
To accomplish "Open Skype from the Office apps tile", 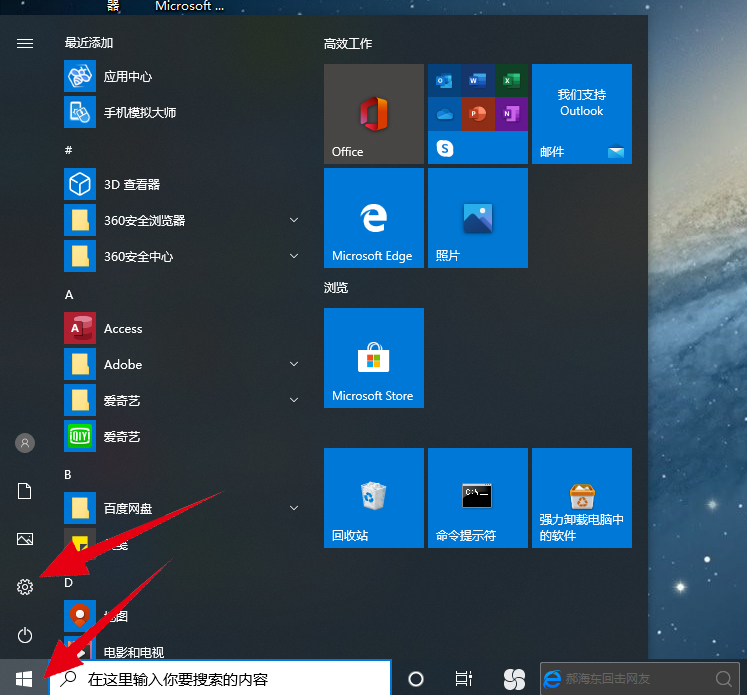I will pyautogui.click(x=444, y=148).
